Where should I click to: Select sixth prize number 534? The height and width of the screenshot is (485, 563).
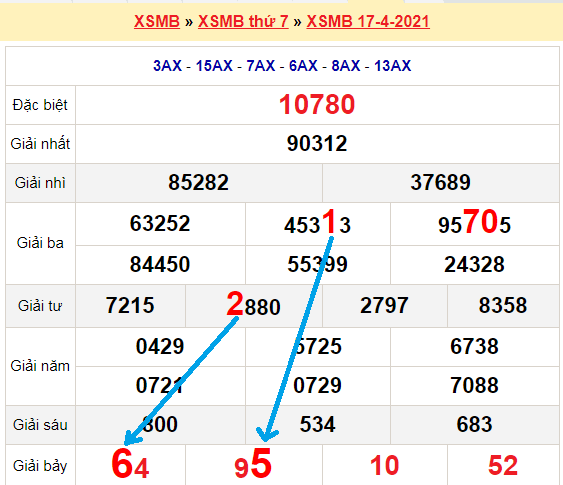tap(317, 424)
